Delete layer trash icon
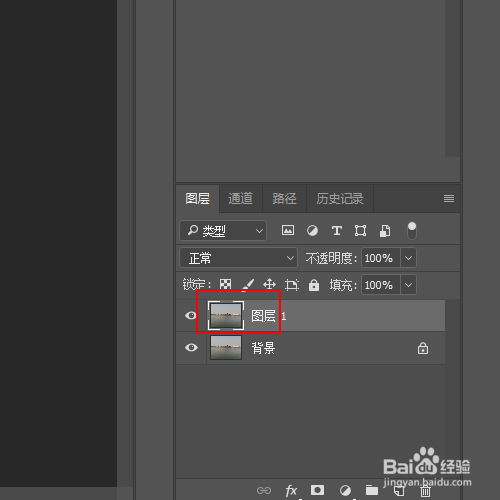The width and height of the screenshot is (500, 500). [x=425, y=491]
